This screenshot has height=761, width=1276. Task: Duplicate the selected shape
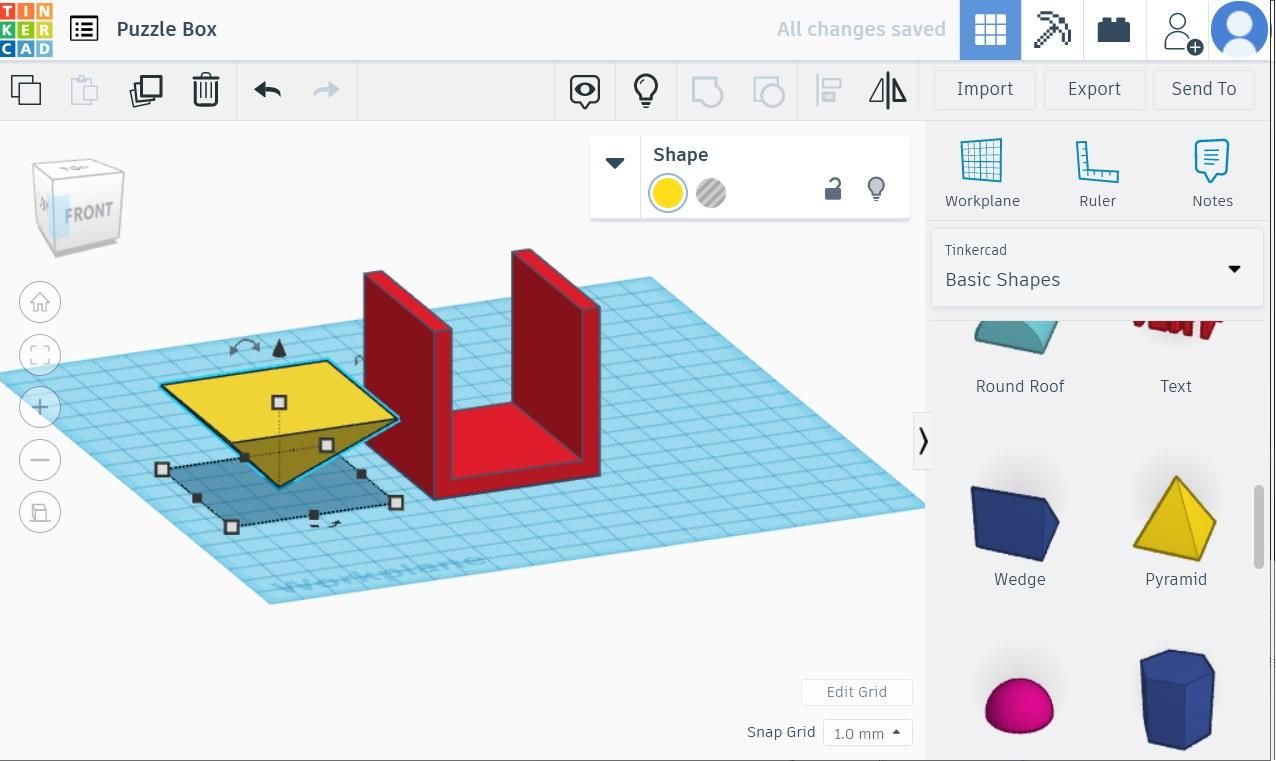146,90
